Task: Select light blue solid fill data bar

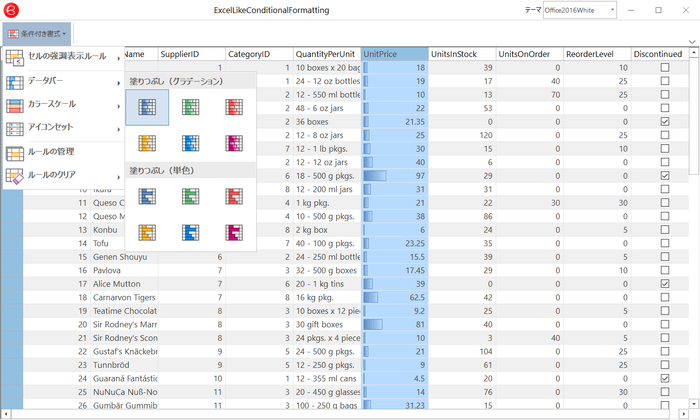Action: tap(191, 233)
